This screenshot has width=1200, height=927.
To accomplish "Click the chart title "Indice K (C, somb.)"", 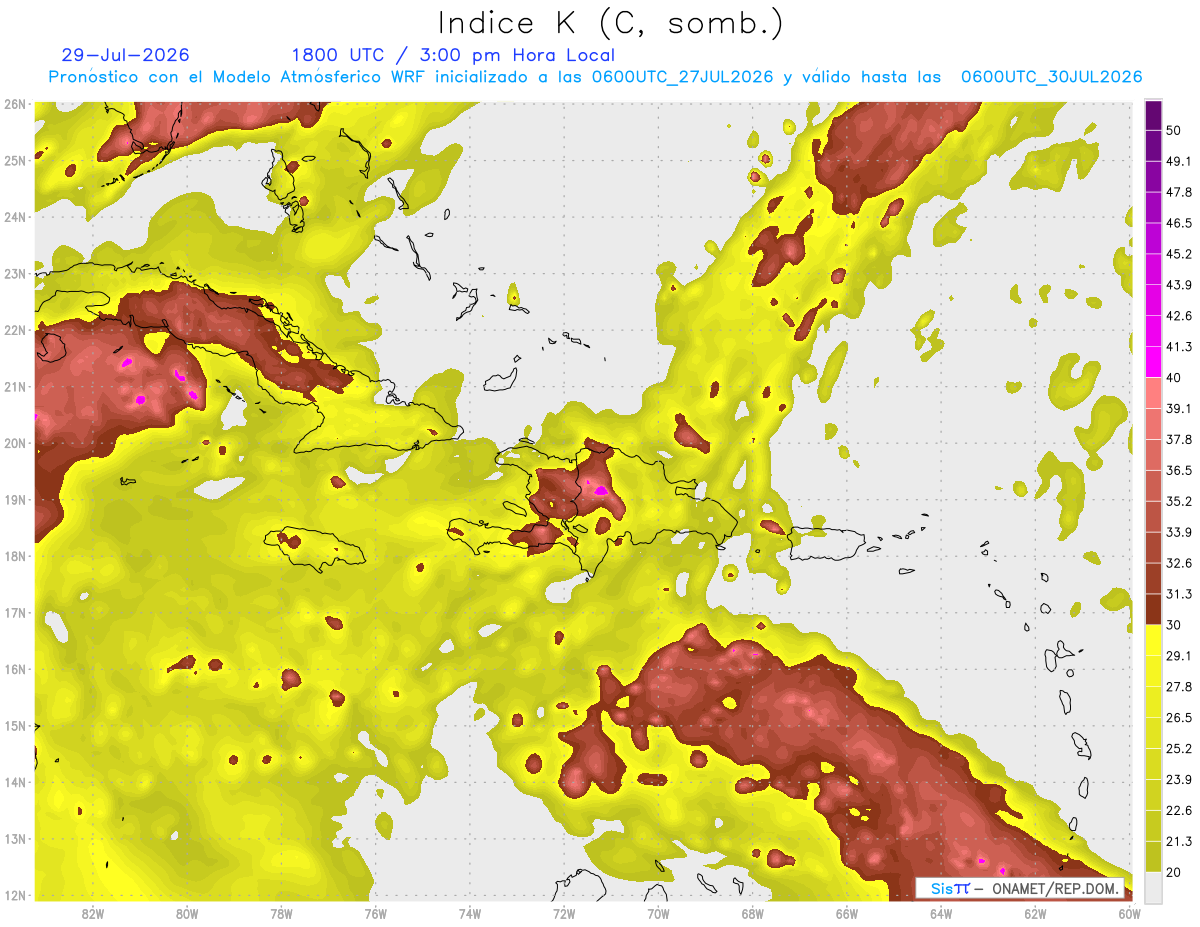I will (x=610, y=23).
